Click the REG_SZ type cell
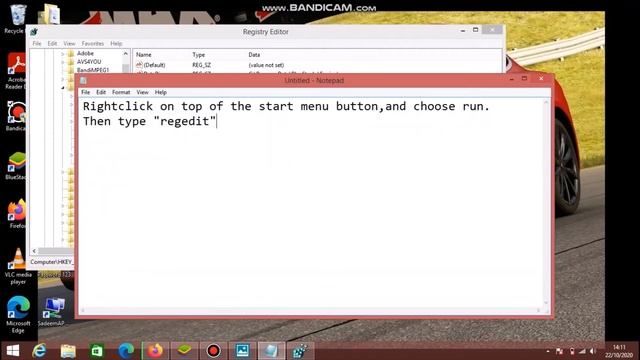 (202, 65)
